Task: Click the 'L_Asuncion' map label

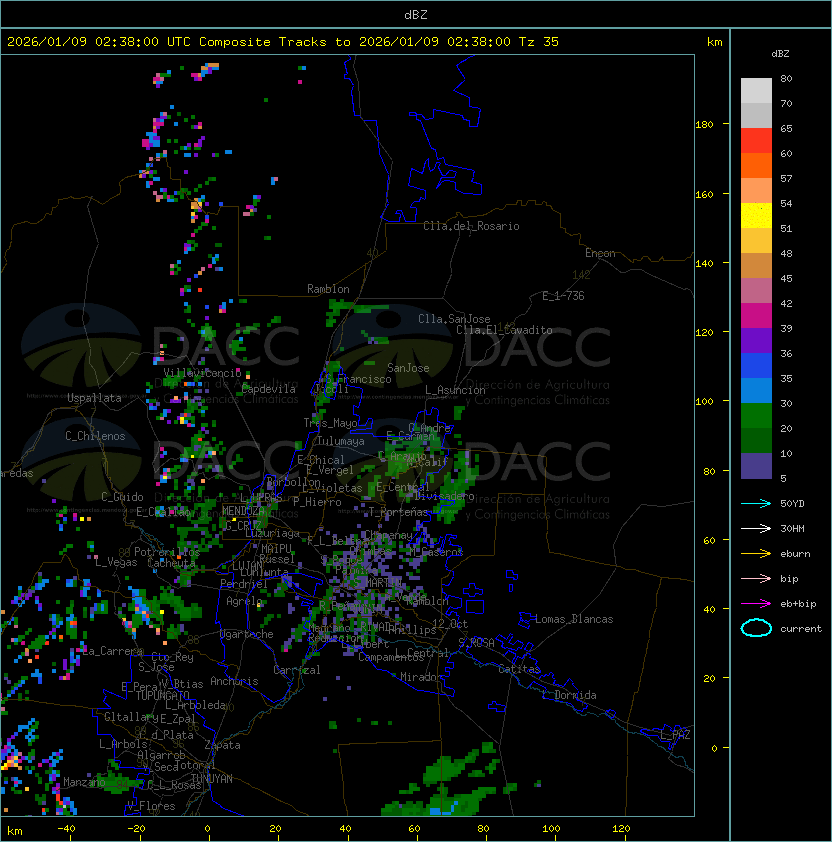Action: tap(455, 390)
